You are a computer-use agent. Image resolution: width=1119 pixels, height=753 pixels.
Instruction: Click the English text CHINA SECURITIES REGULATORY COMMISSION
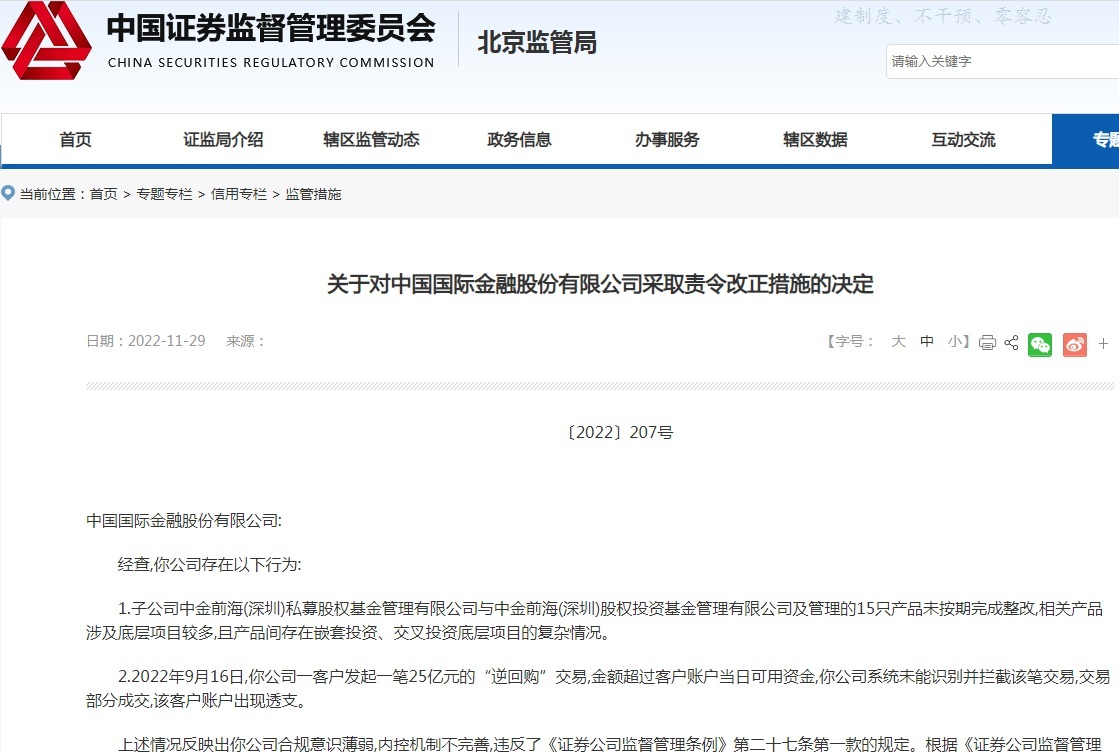(271, 63)
